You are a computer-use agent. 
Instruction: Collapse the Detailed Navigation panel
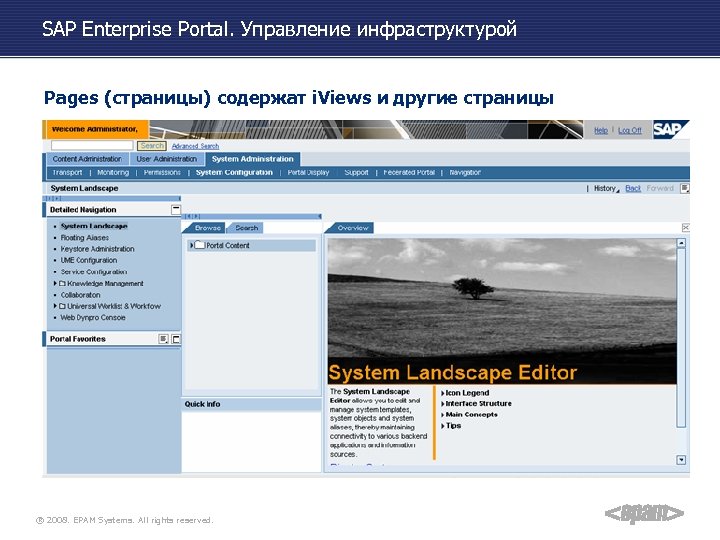tap(175, 209)
